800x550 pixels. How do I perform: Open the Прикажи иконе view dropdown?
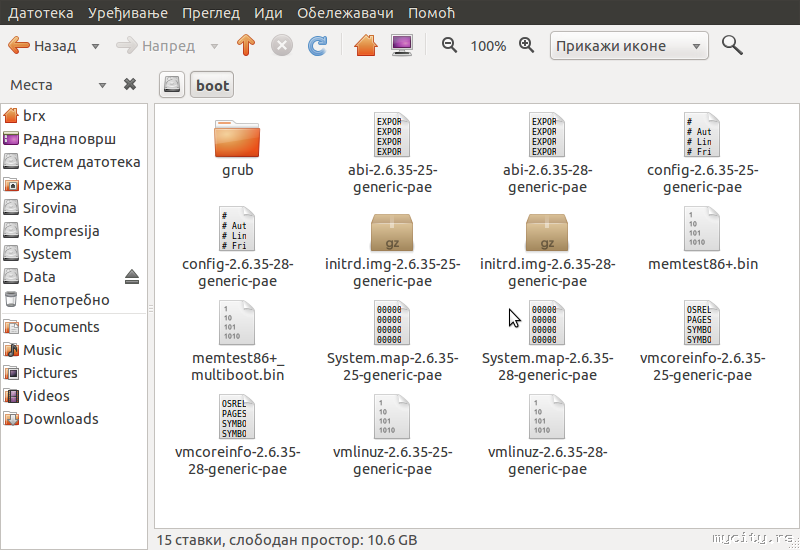coord(629,46)
